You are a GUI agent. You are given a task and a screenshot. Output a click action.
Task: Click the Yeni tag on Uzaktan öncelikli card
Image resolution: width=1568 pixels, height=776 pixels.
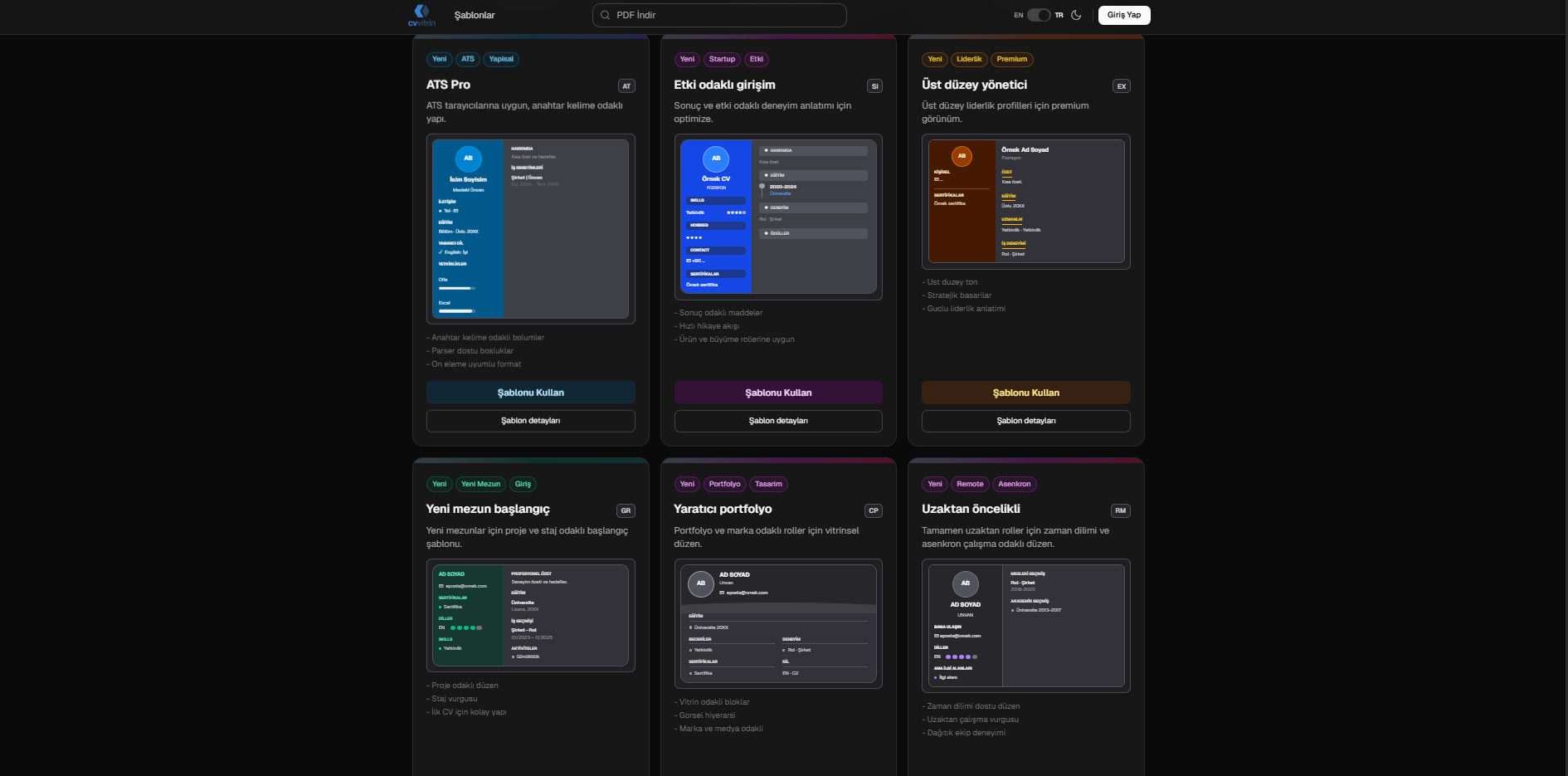click(x=935, y=484)
